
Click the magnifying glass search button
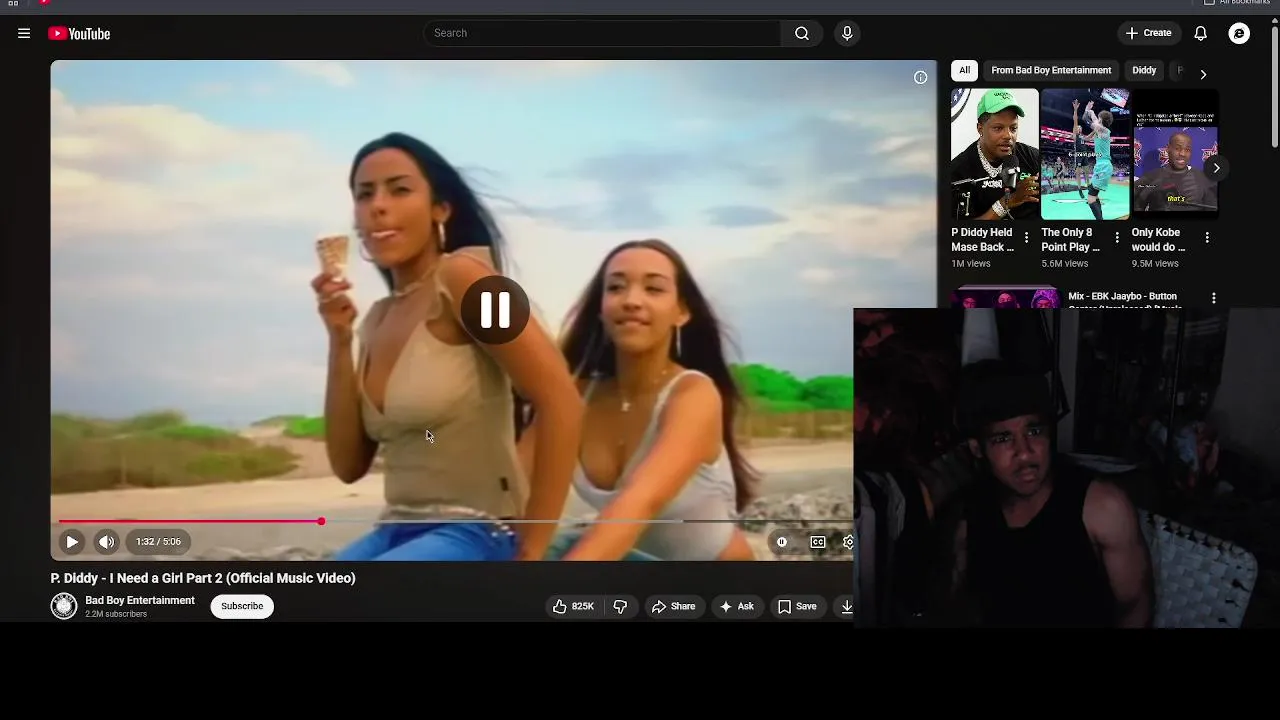coord(802,33)
